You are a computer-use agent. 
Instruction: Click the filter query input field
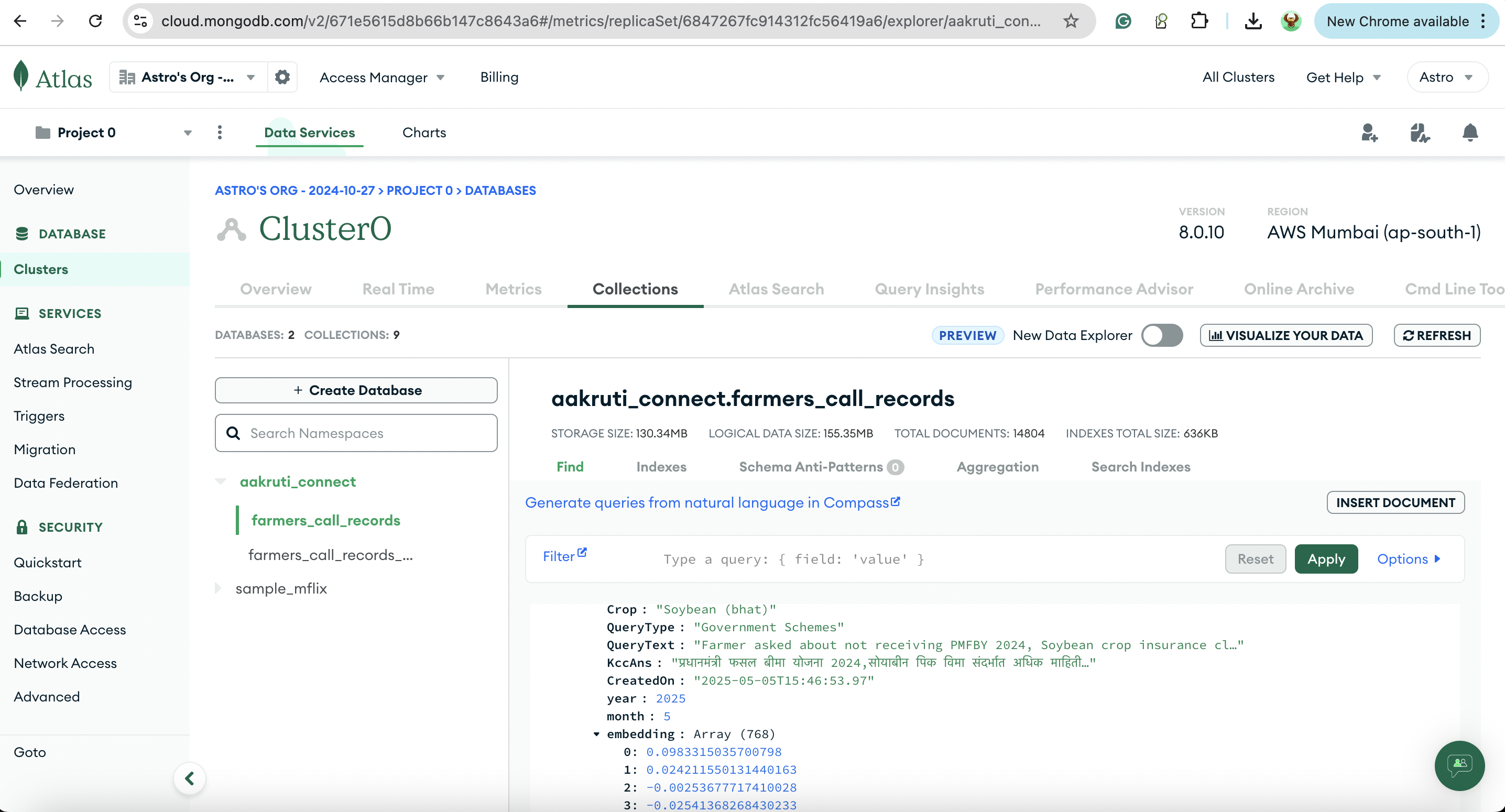coord(935,559)
